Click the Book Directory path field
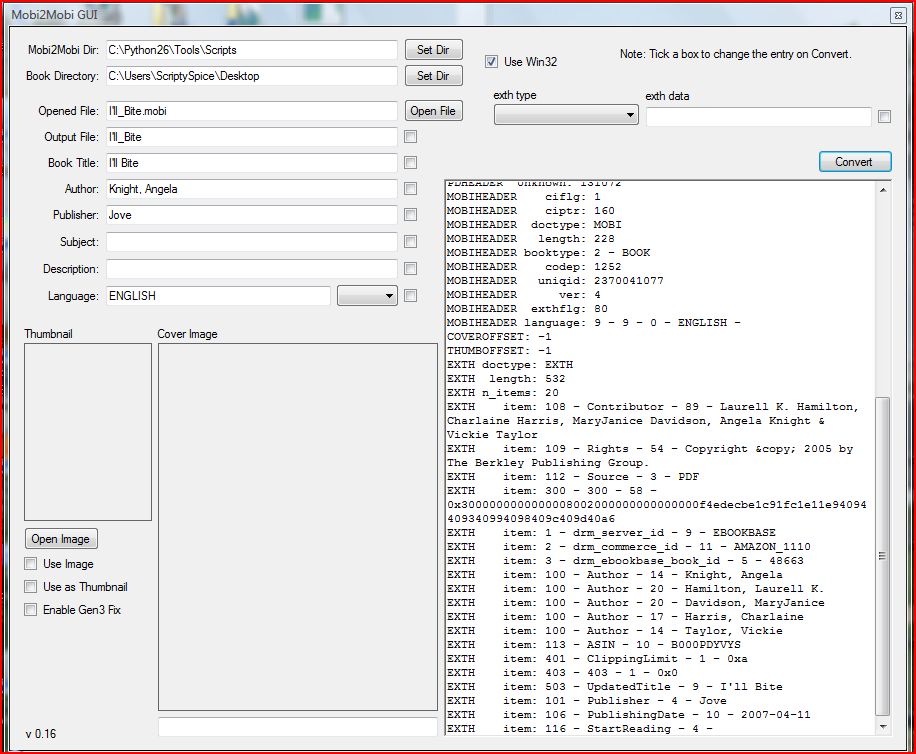916x754 pixels. [x=252, y=76]
